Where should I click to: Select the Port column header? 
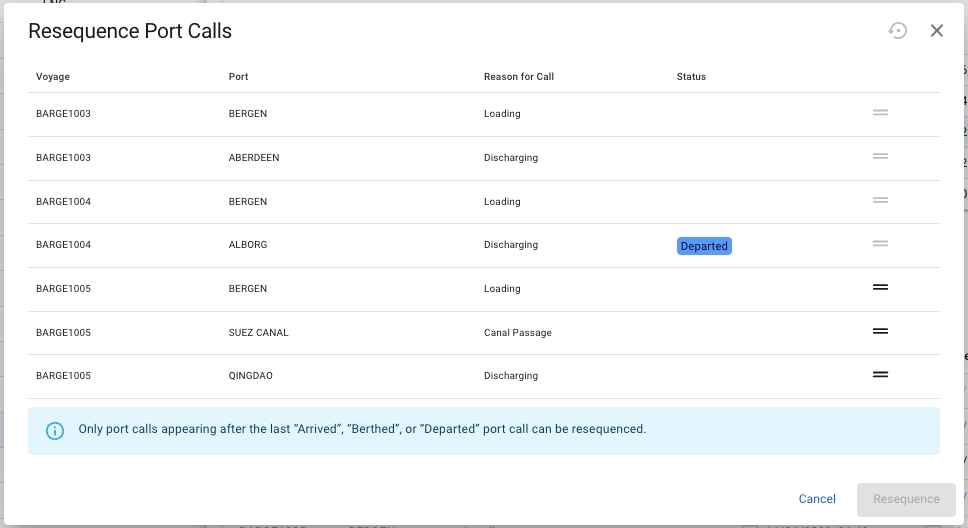tap(238, 77)
